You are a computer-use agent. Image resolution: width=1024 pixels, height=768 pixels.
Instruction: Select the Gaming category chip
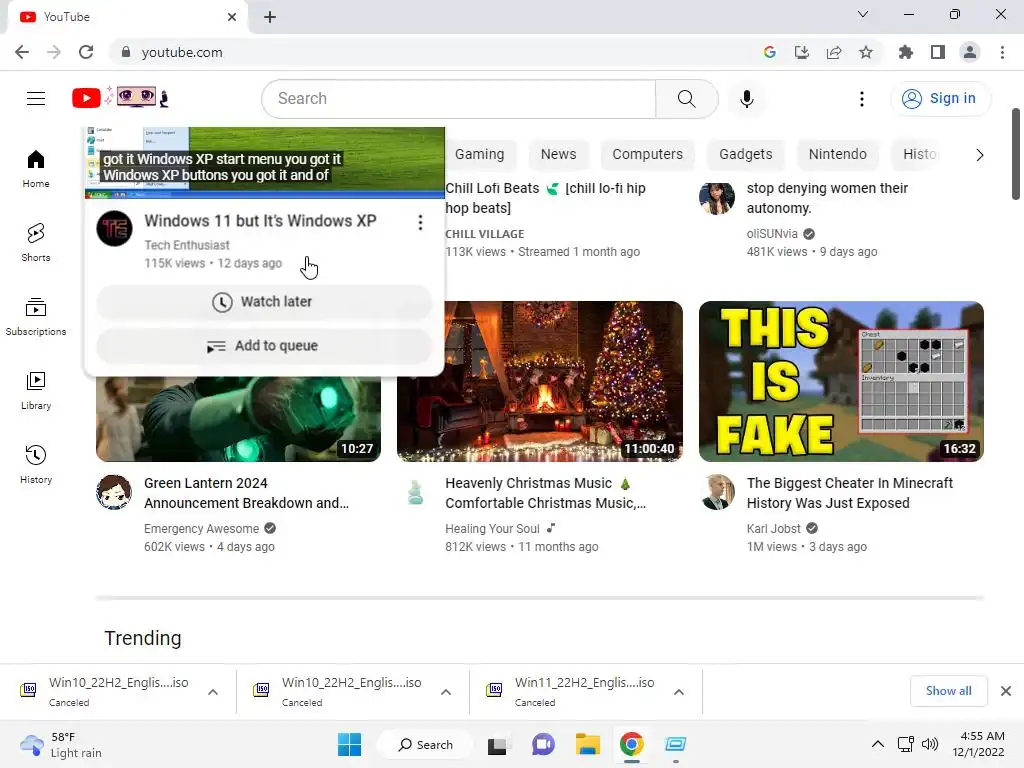(x=479, y=155)
